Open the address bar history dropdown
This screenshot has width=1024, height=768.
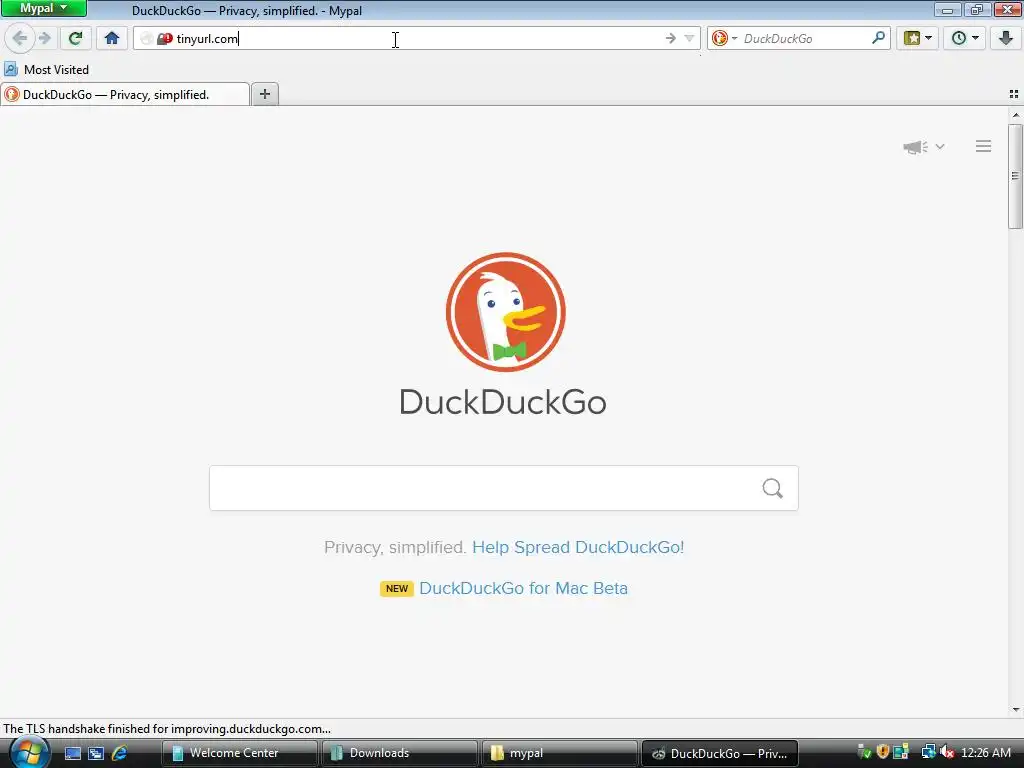point(689,39)
